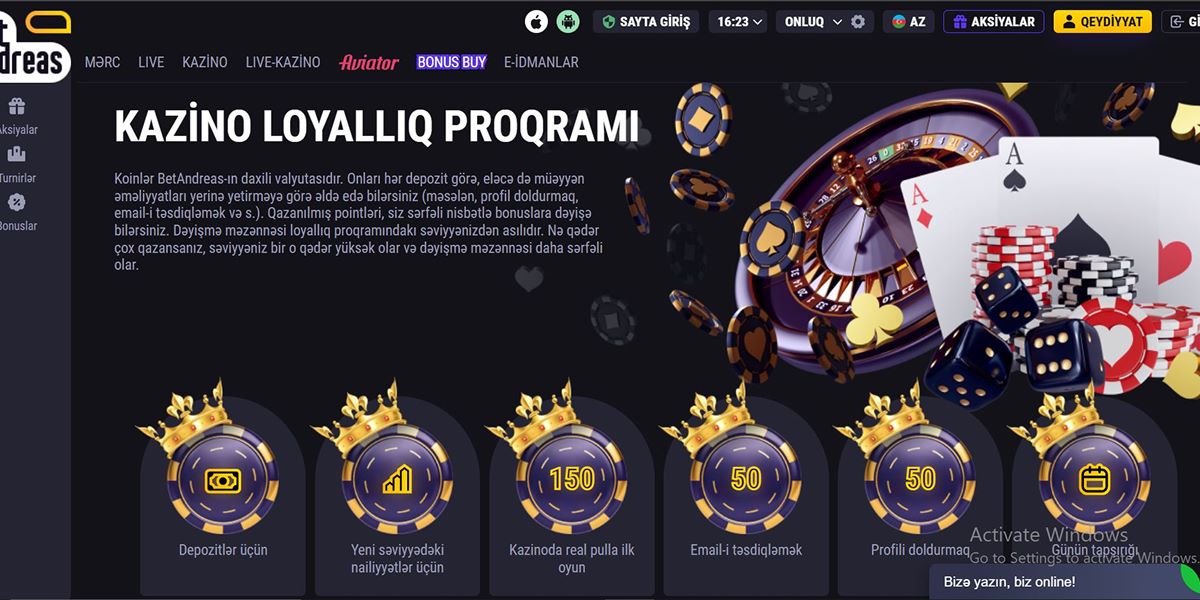Expand the 16:23 time zone dropdown
Viewport: 1200px width, 600px height.
[x=740, y=22]
